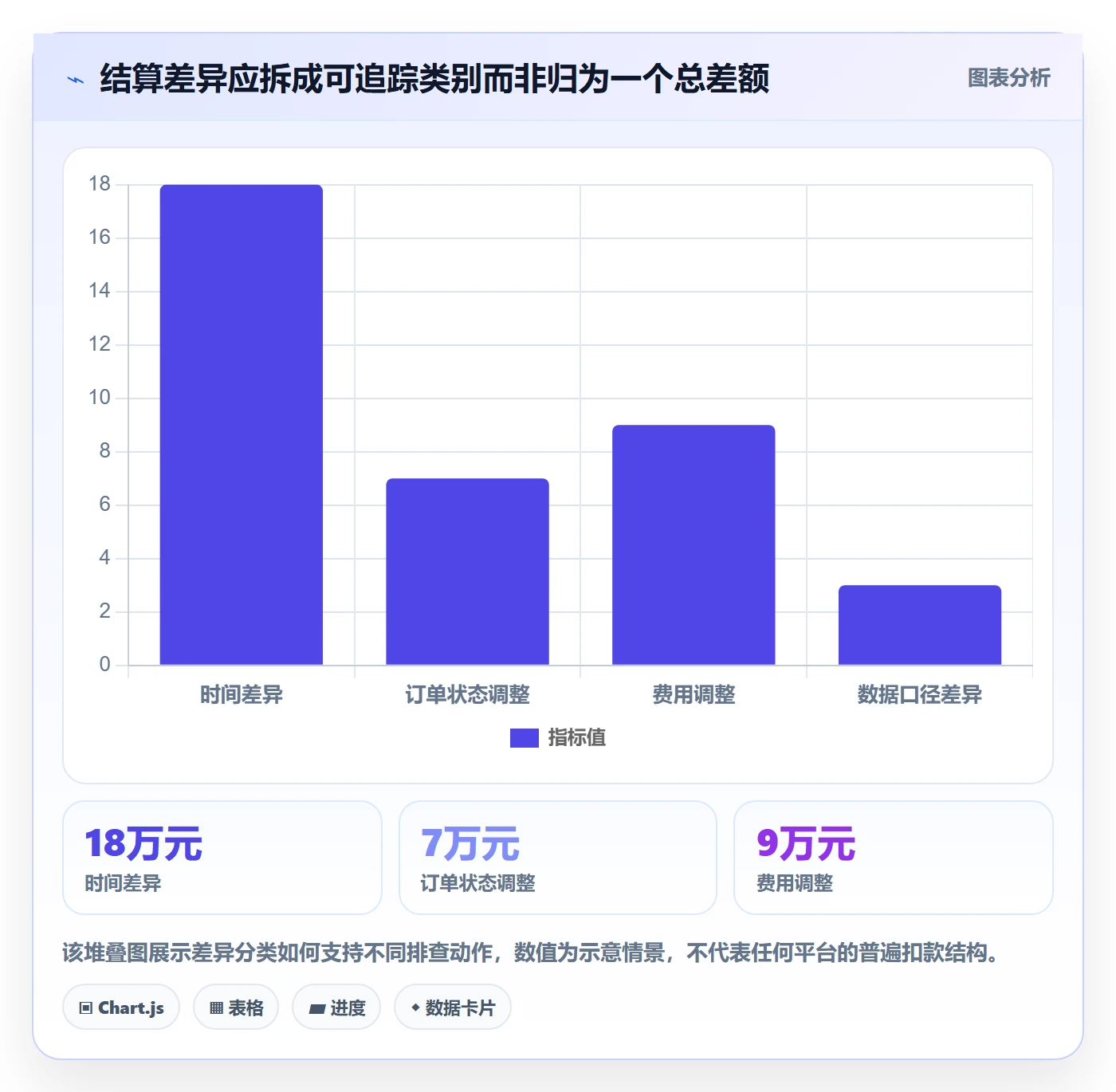Click the 订单状态调整 x-axis label
1116x1092 pixels.
click(468, 695)
